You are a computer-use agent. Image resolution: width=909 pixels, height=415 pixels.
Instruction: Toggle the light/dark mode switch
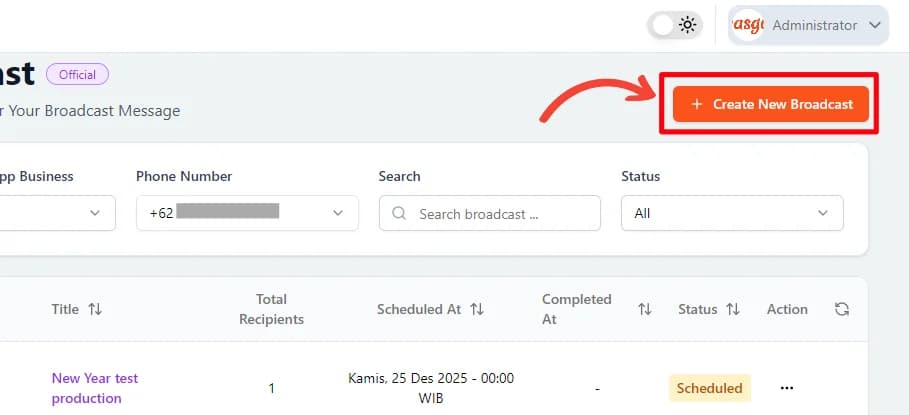click(x=675, y=26)
